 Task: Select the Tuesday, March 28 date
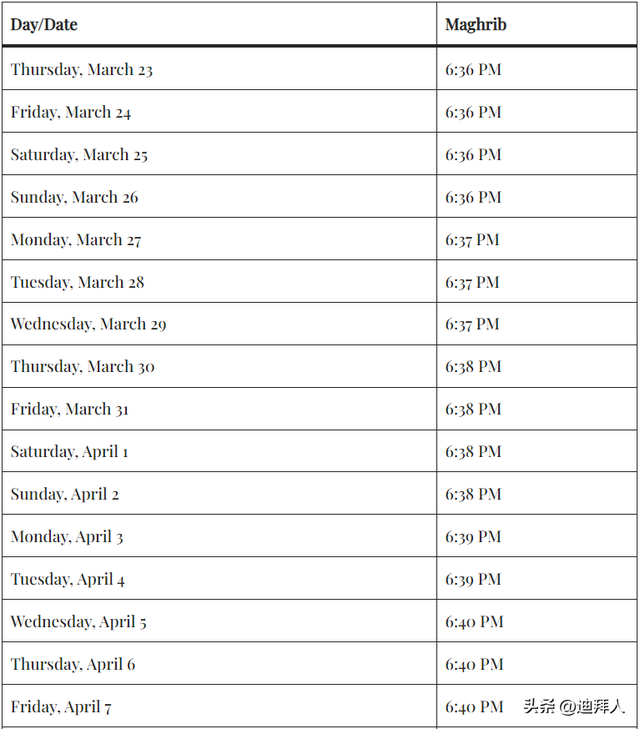[77, 282]
